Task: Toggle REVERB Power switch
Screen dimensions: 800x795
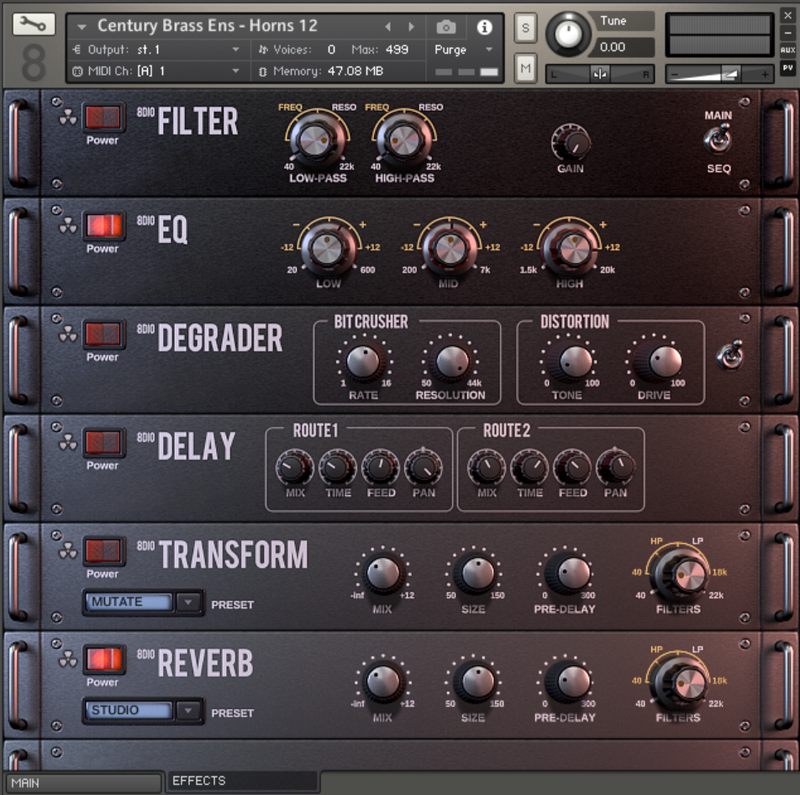Action: 104,659
